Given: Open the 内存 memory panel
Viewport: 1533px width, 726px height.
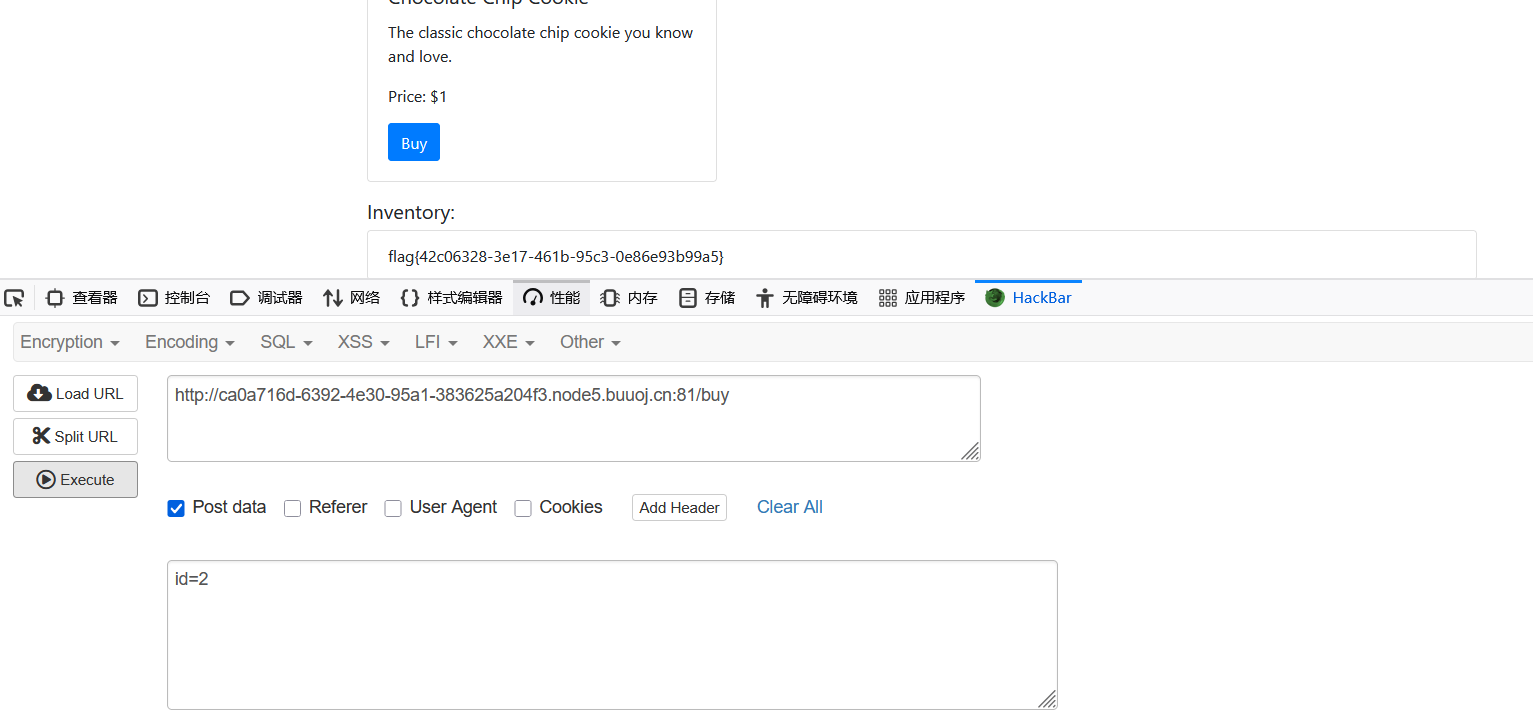Looking at the screenshot, I should 629,298.
